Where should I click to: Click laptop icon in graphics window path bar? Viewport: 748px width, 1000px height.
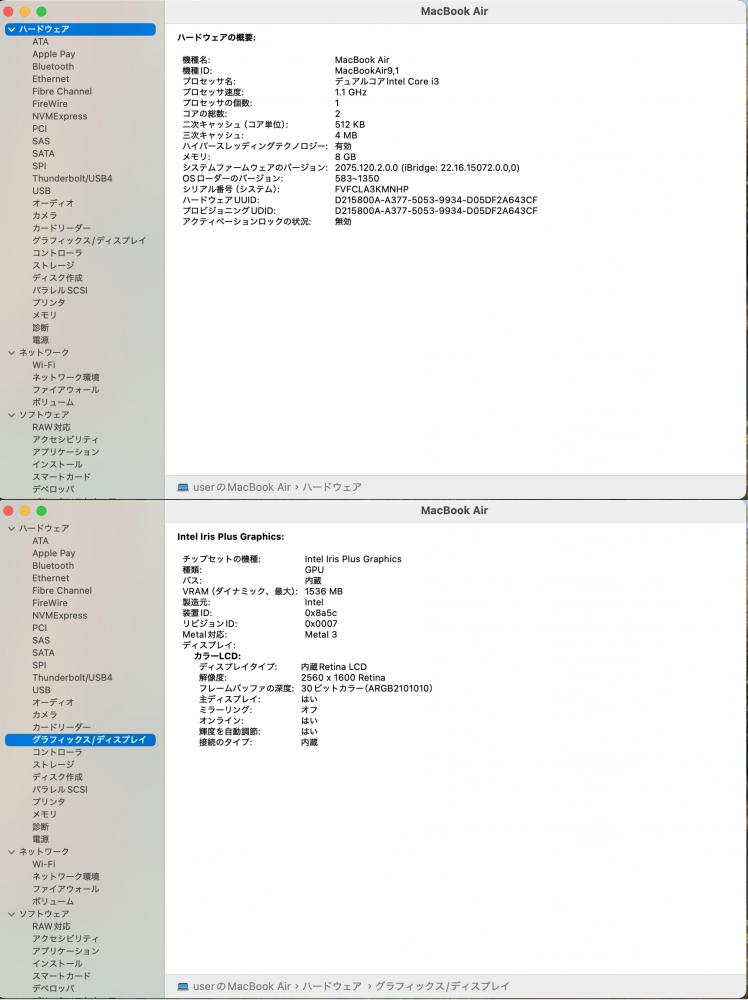click(183, 987)
